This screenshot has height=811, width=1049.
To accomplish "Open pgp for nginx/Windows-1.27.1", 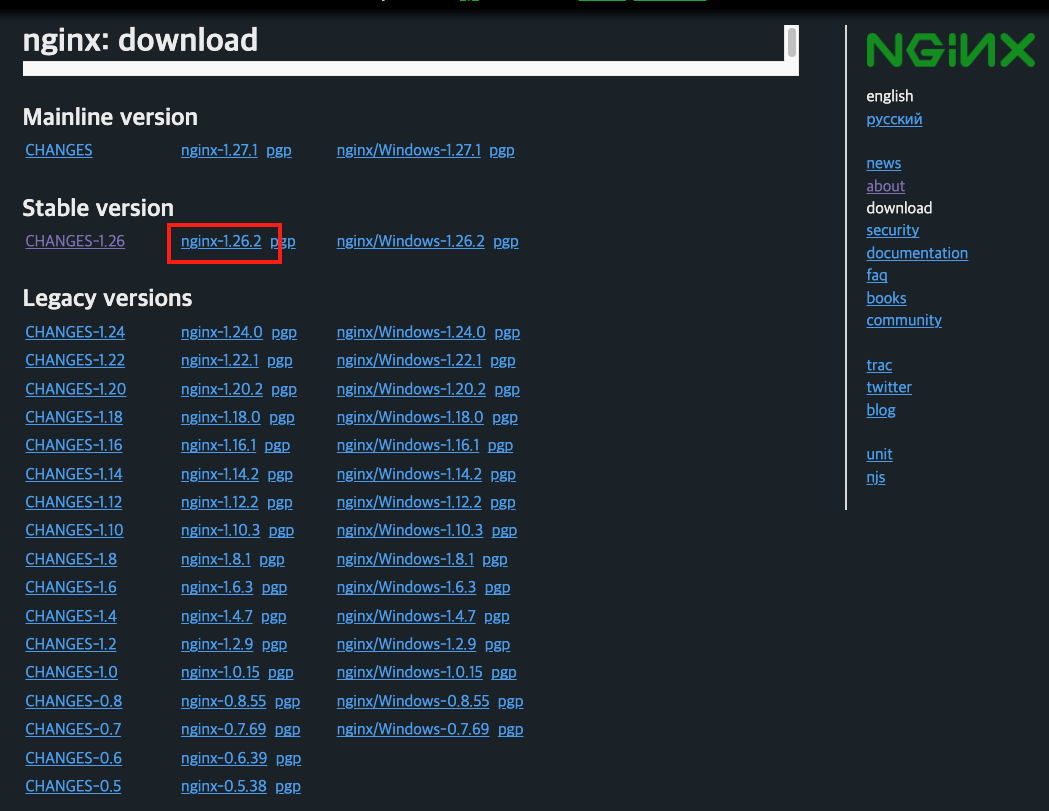I will 502,150.
